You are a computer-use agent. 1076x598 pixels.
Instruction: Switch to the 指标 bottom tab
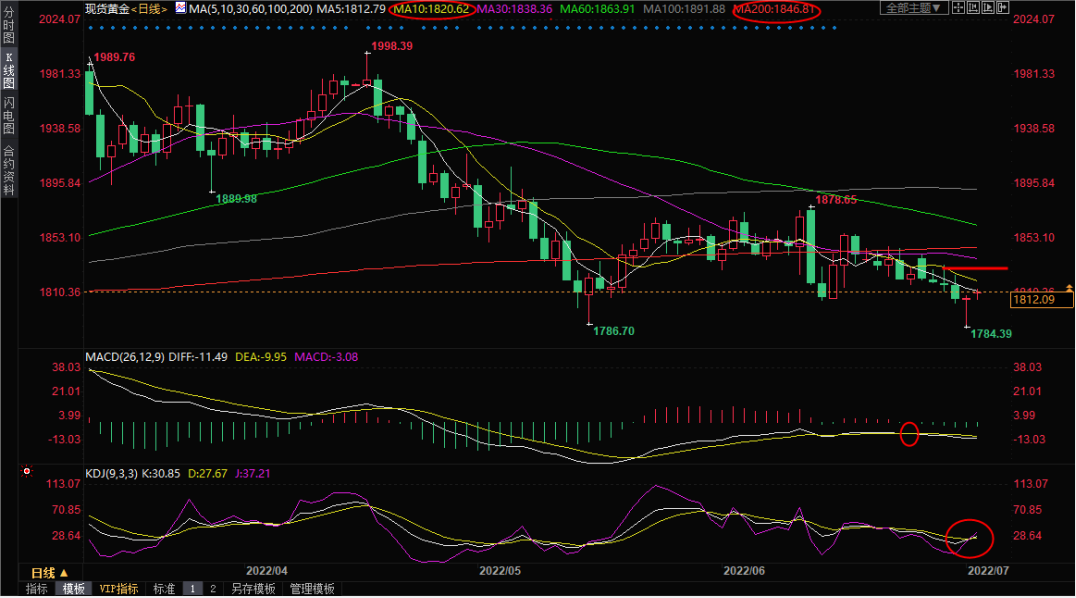click(x=37, y=589)
